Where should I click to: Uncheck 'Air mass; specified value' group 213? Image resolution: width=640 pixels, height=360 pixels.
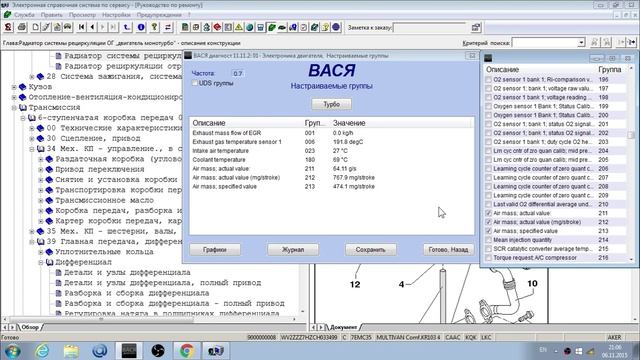point(488,231)
